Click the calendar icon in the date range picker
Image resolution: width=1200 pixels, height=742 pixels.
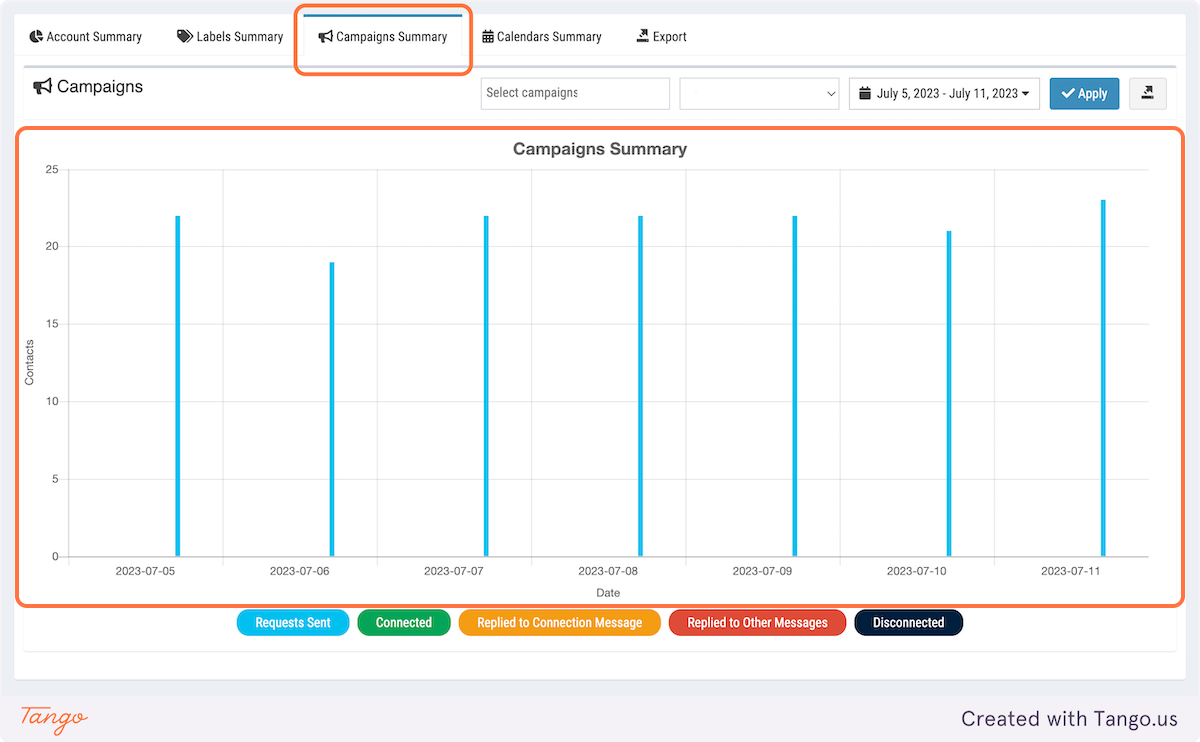[865, 93]
